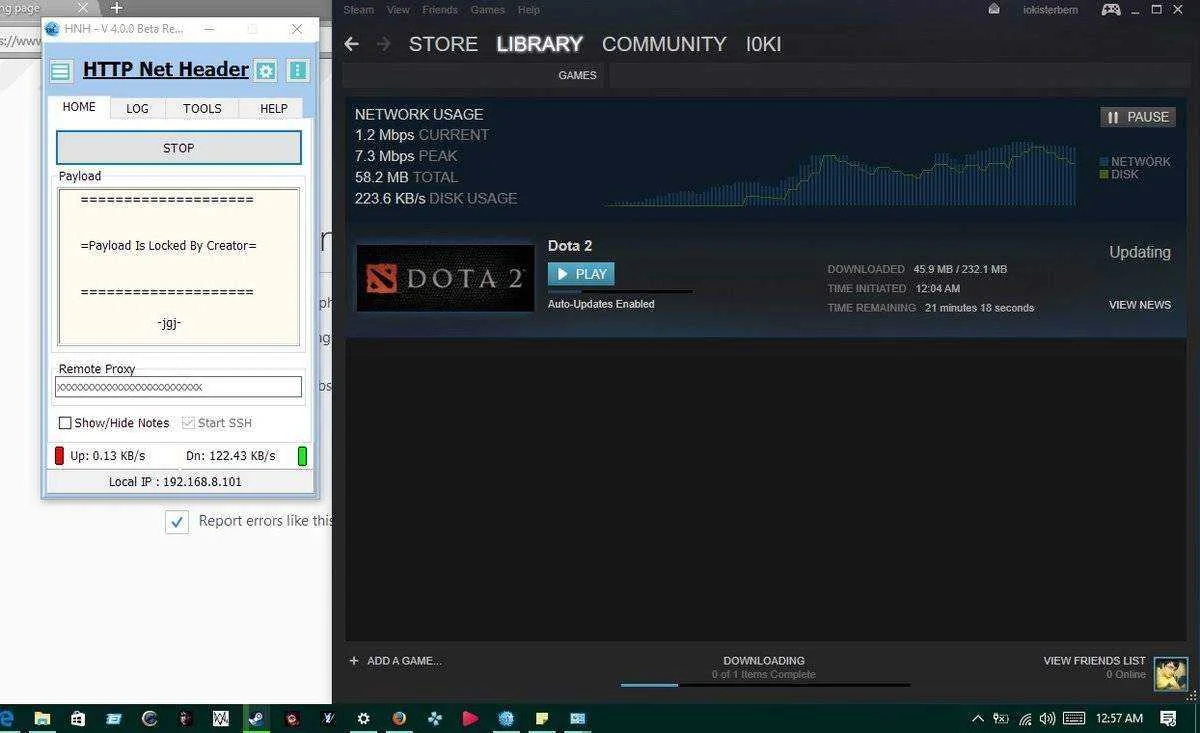Viewport: 1200px width, 733px height.
Task: Open the Steam inbox notification icon
Action: pos(993,9)
